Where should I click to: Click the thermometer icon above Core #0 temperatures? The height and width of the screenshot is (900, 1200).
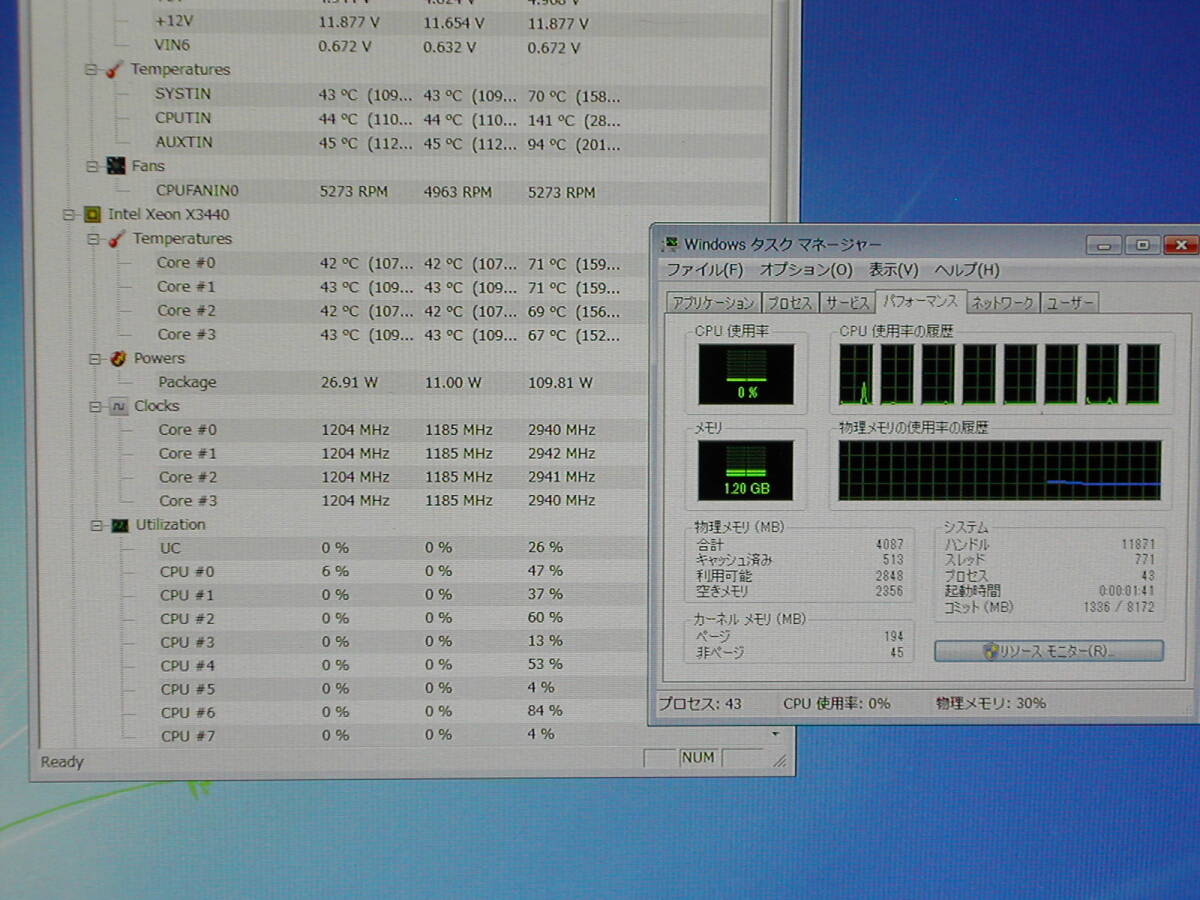point(116,239)
